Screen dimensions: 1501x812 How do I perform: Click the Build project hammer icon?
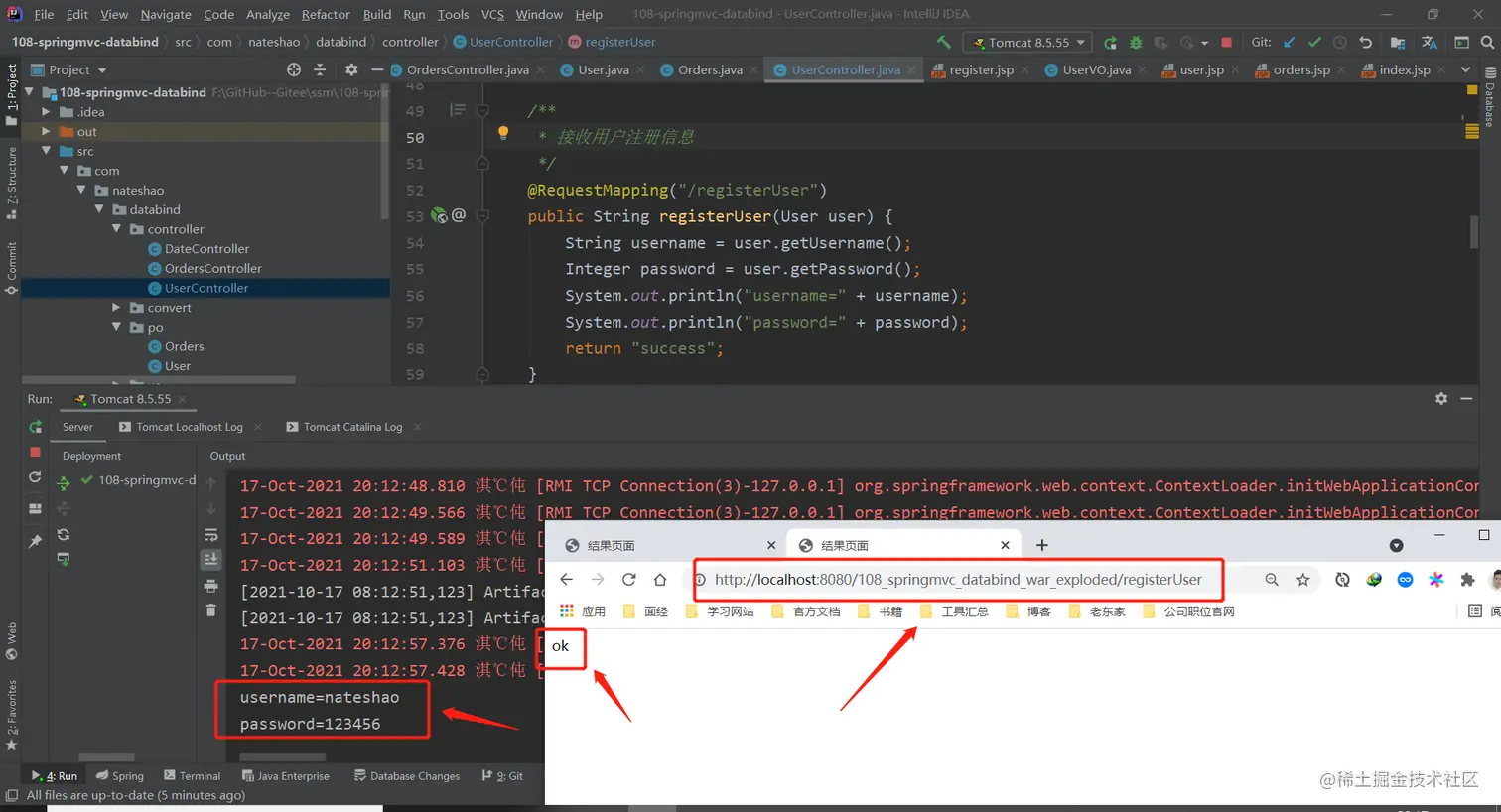944,42
